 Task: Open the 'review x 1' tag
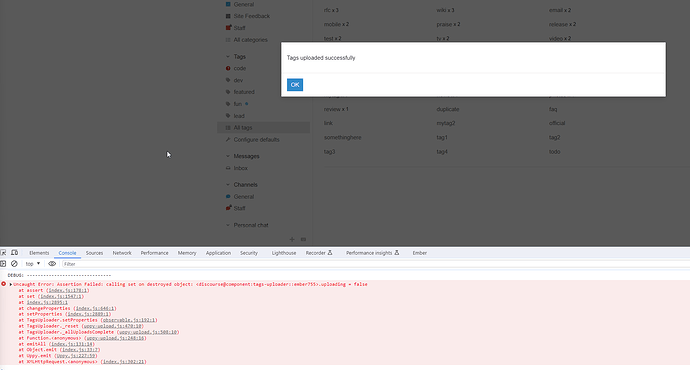tap(336, 109)
